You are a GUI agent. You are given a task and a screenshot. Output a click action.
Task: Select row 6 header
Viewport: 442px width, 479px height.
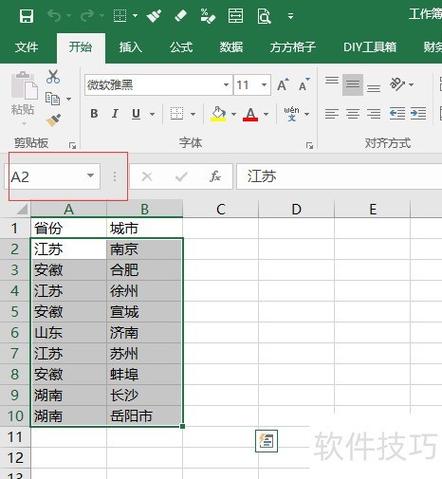point(15,333)
